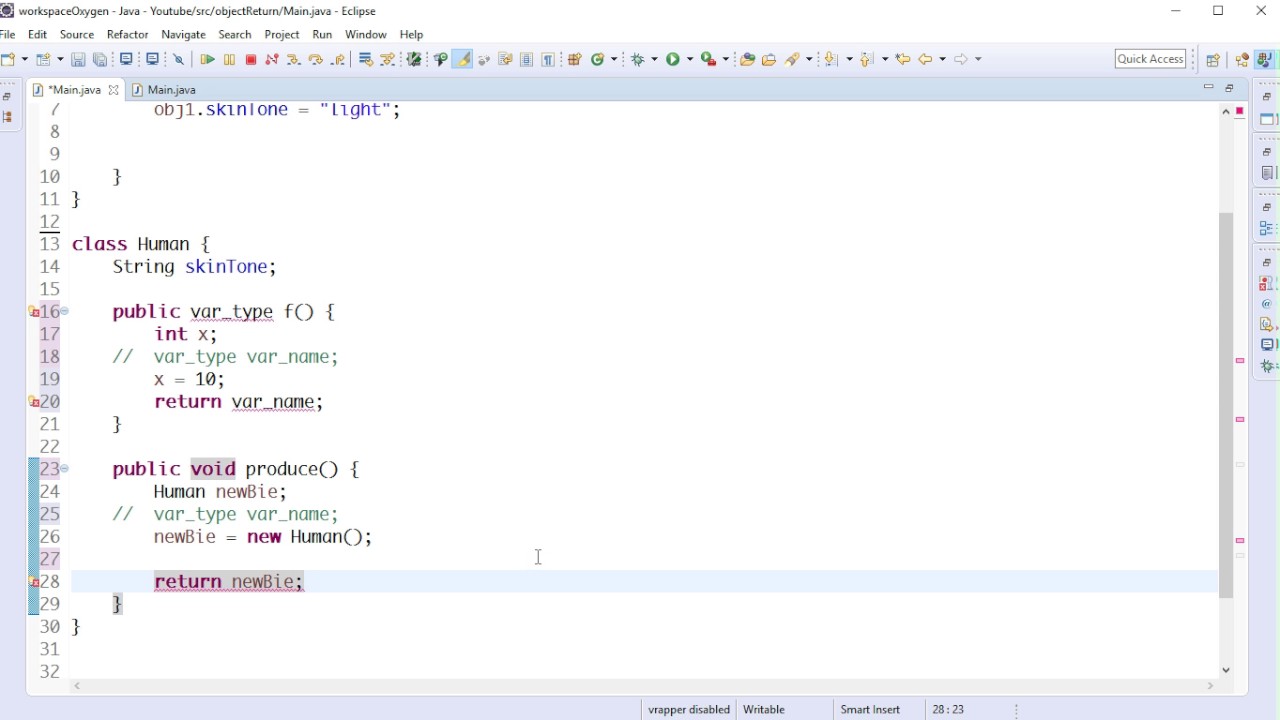The width and height of the screenshot is (1280, 720).
Task: Minimize the editor area
Action: point(1208,88)
